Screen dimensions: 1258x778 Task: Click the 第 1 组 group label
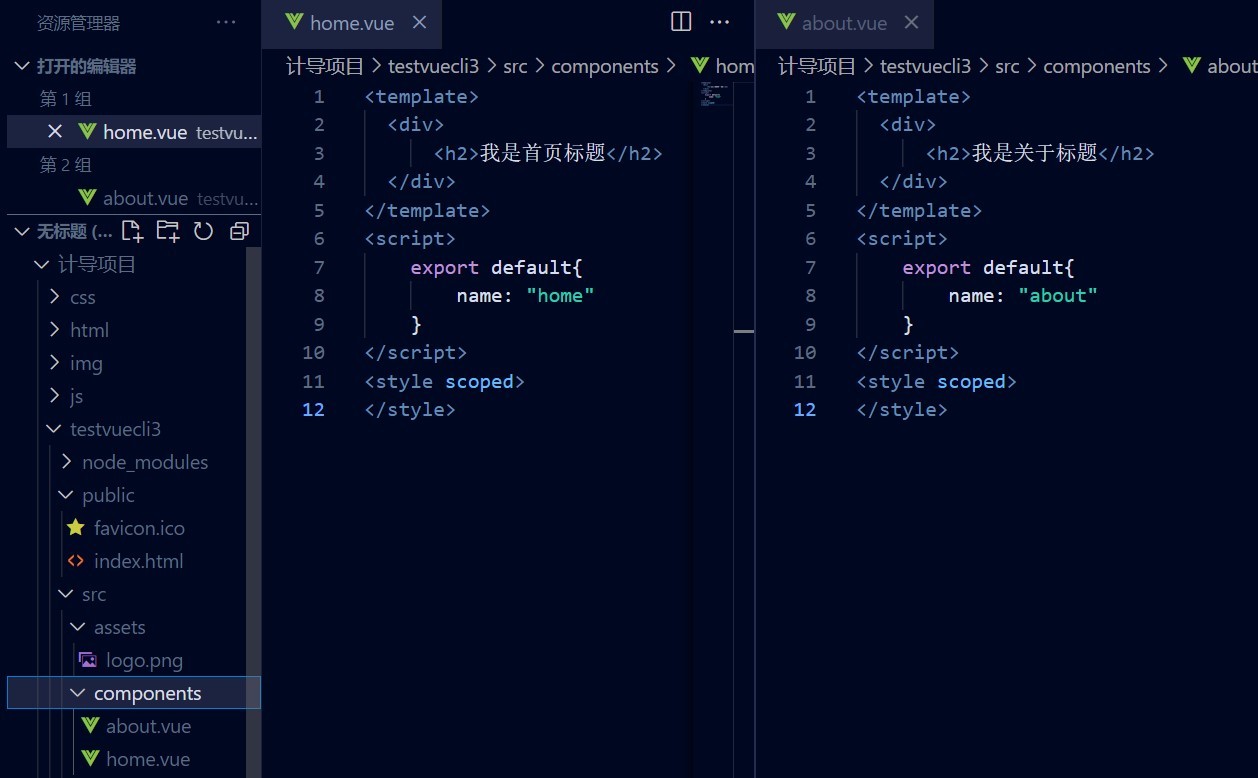[66, 99]
